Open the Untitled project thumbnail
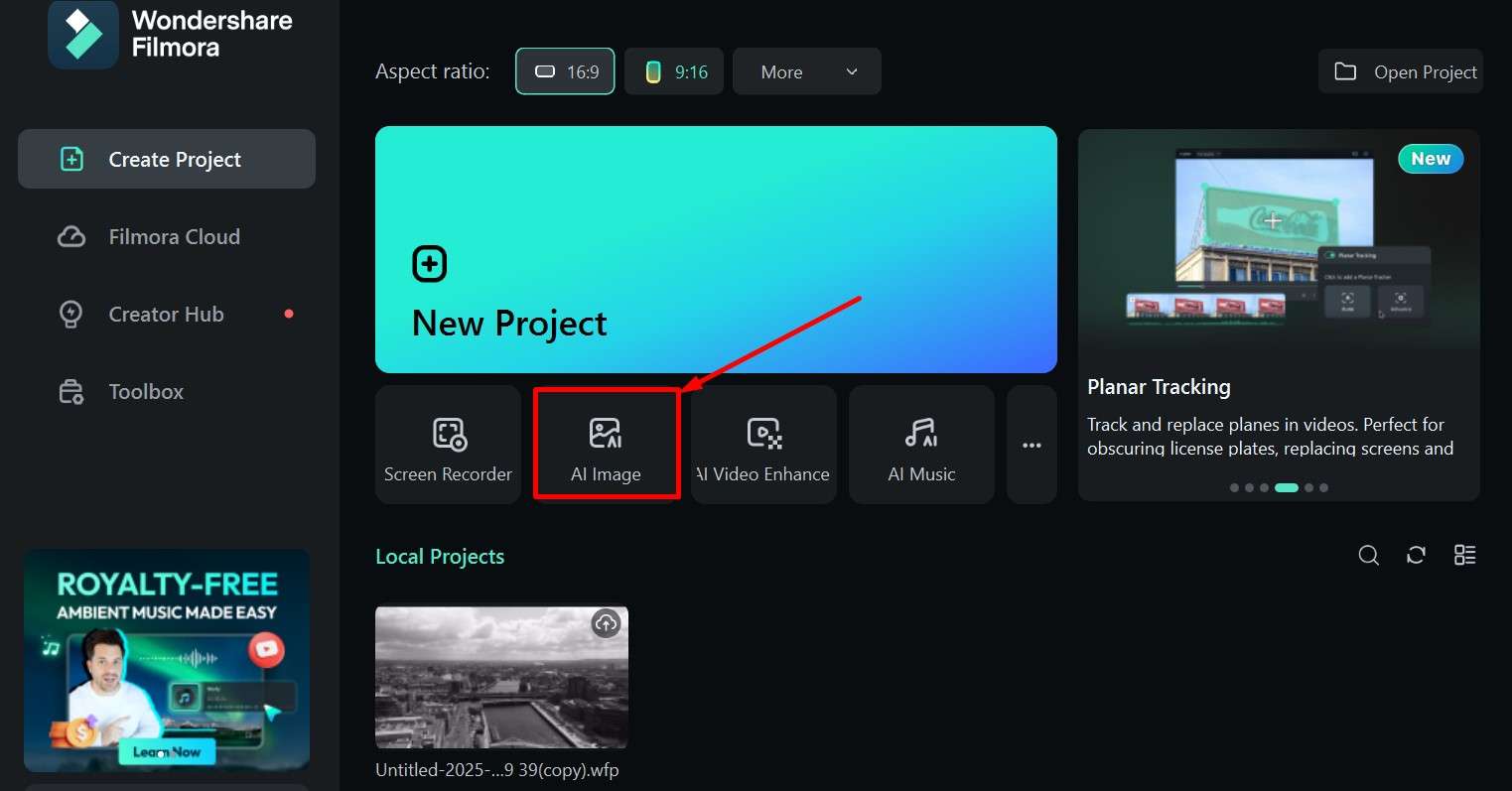 point(501,677)
